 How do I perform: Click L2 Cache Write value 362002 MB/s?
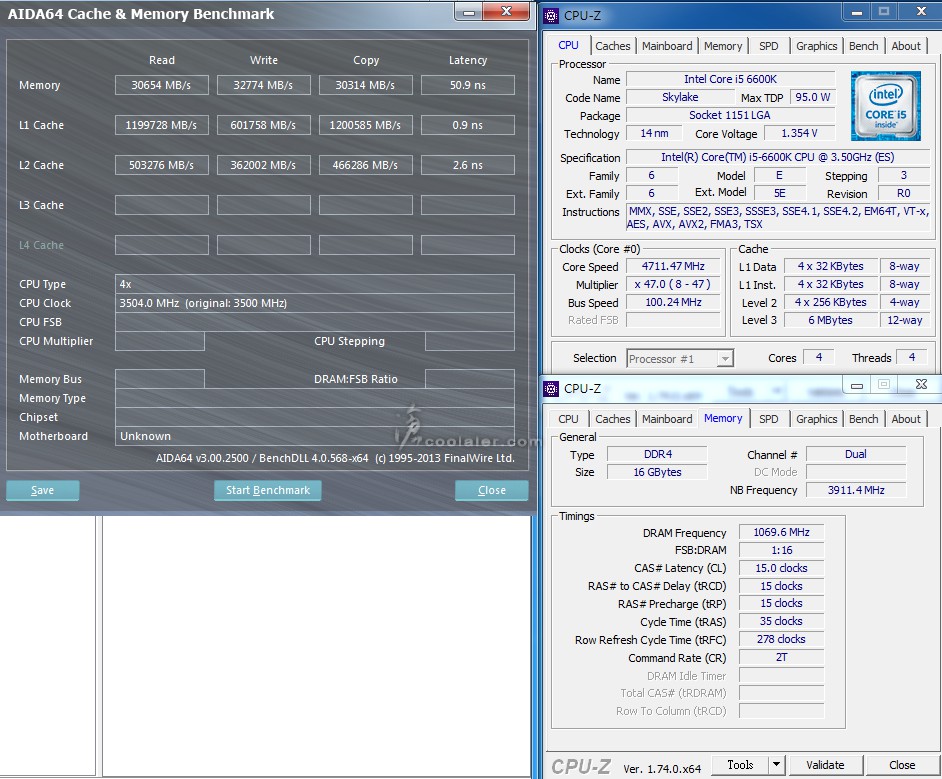263,165
